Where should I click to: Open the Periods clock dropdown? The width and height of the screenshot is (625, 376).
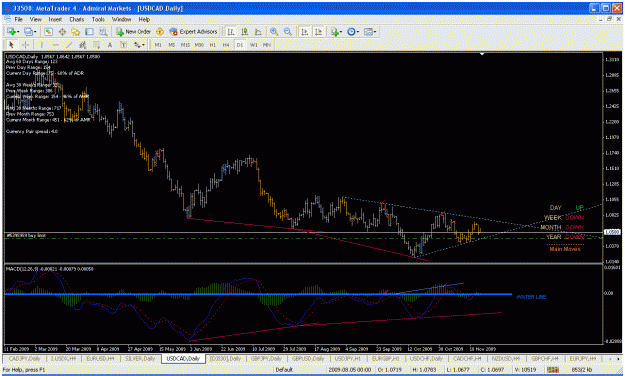[353, 32]
